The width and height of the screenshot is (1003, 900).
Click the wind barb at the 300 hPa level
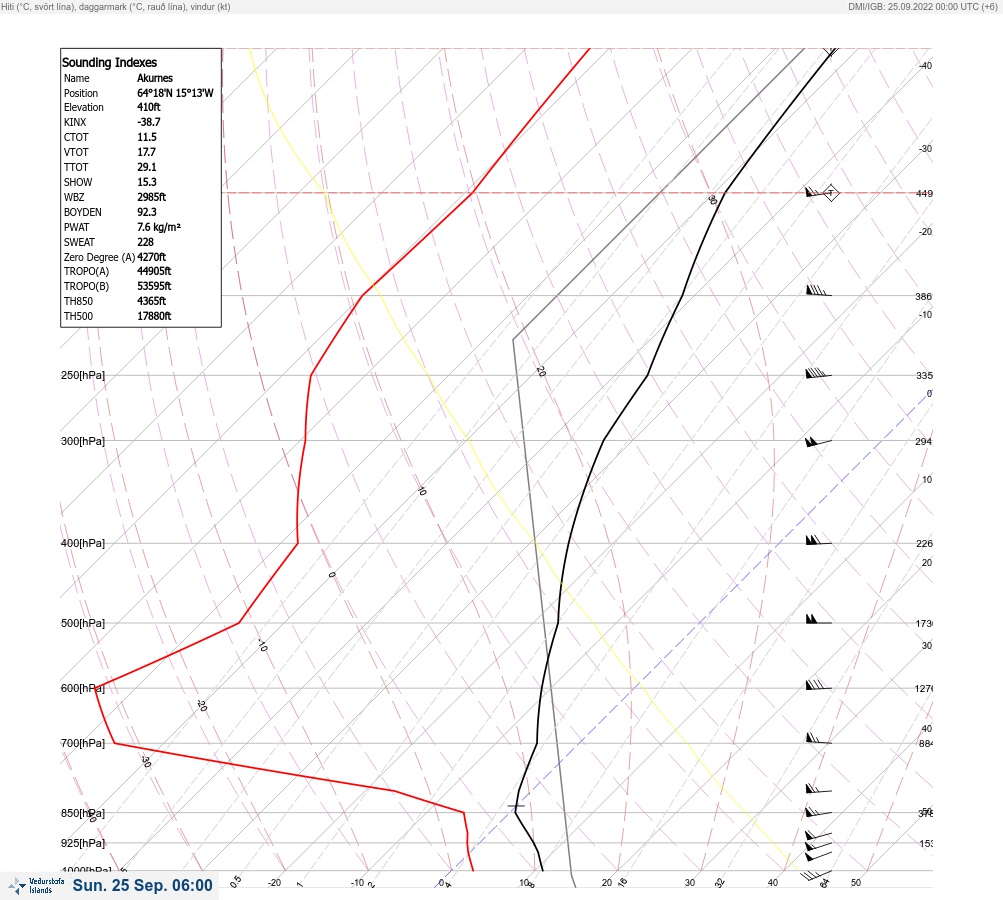(818, 441)
